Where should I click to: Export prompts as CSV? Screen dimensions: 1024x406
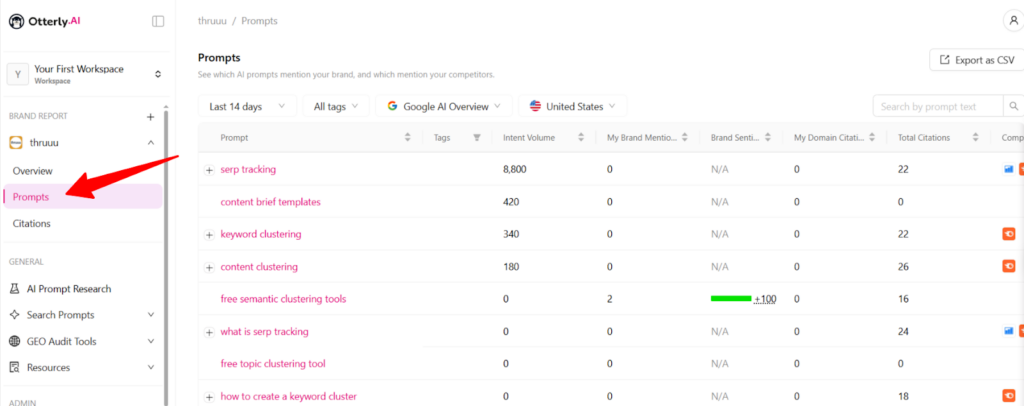pyautogui.click(x=975, y=60)
